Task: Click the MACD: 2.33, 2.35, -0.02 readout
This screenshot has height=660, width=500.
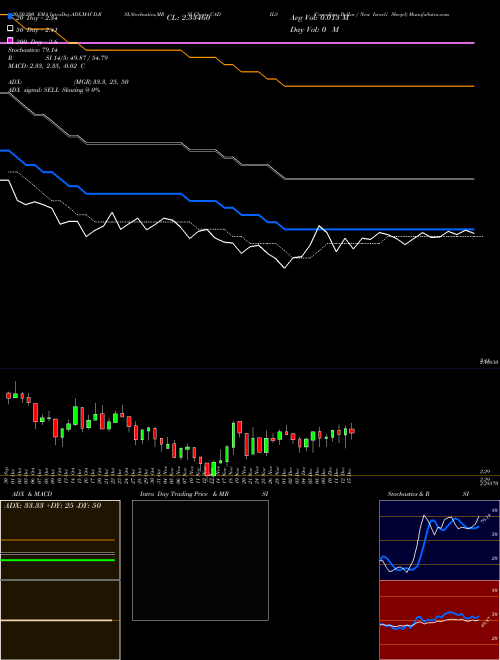Action: pyautogui.click(x=47, y=66)
